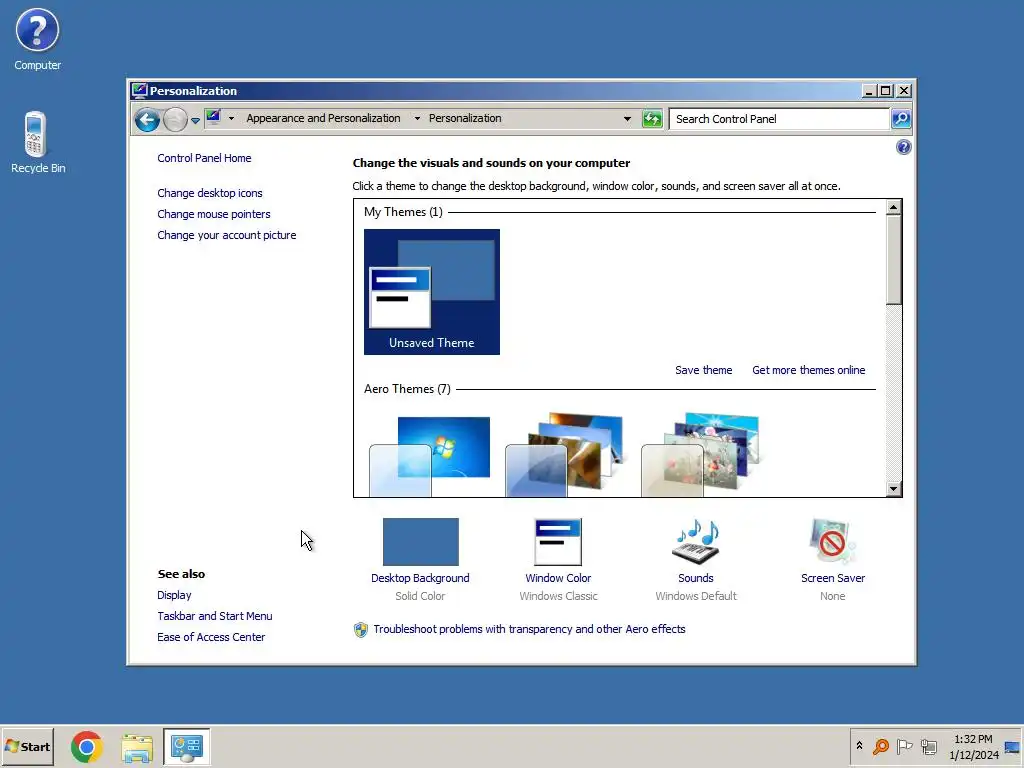The height and width of the screenshot is (768, 1024).
Task: Focus the Search Control Panel field
Action: click(x=779, y=119)
